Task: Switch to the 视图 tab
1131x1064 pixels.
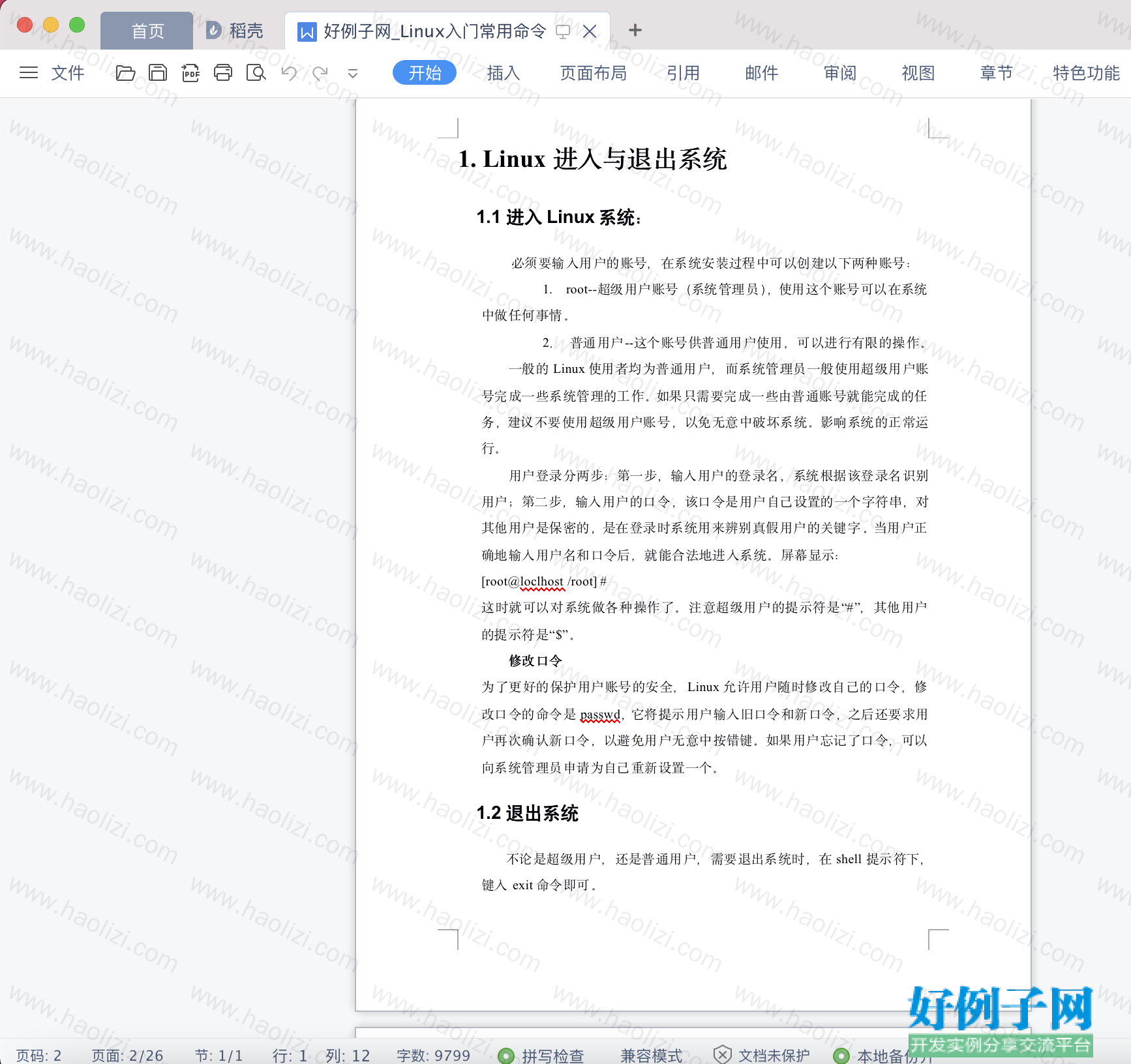Action: [918, 73]
